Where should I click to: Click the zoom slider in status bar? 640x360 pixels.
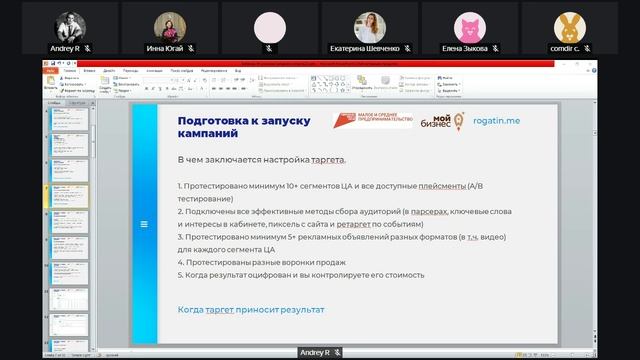tap(571, 355)
